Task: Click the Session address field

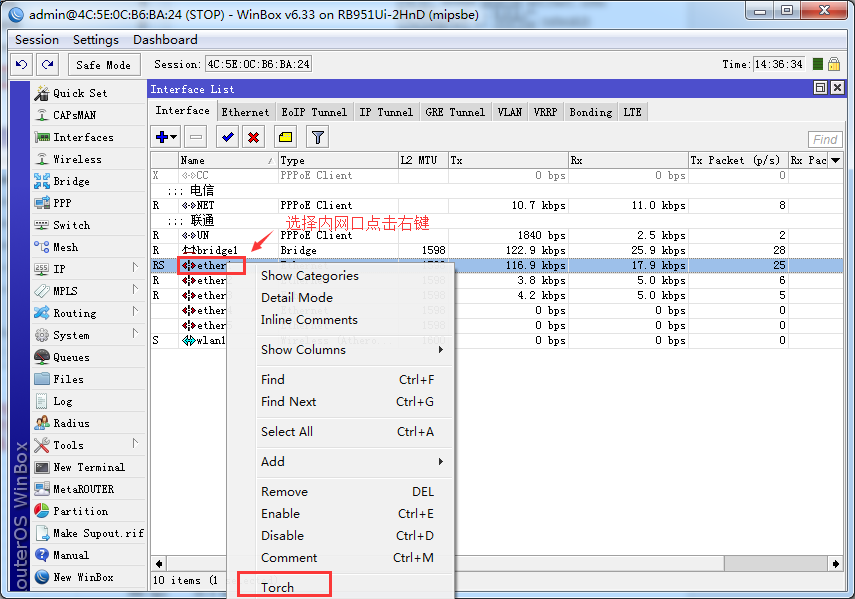Action: tap(258, 64)
